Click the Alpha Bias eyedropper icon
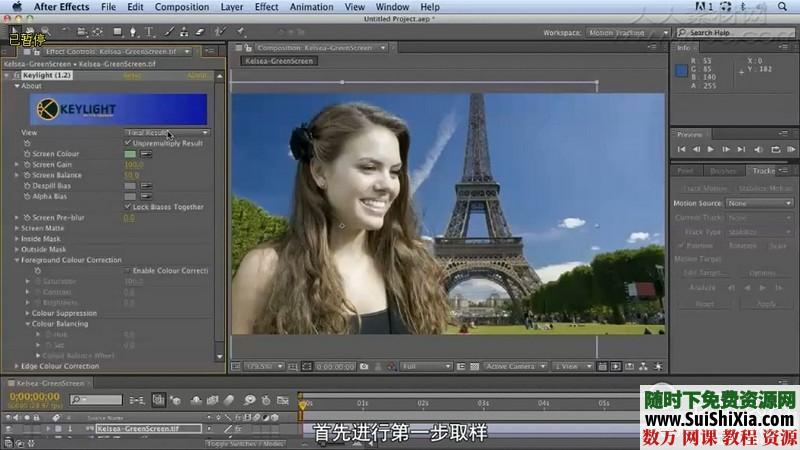 point(146,196)
